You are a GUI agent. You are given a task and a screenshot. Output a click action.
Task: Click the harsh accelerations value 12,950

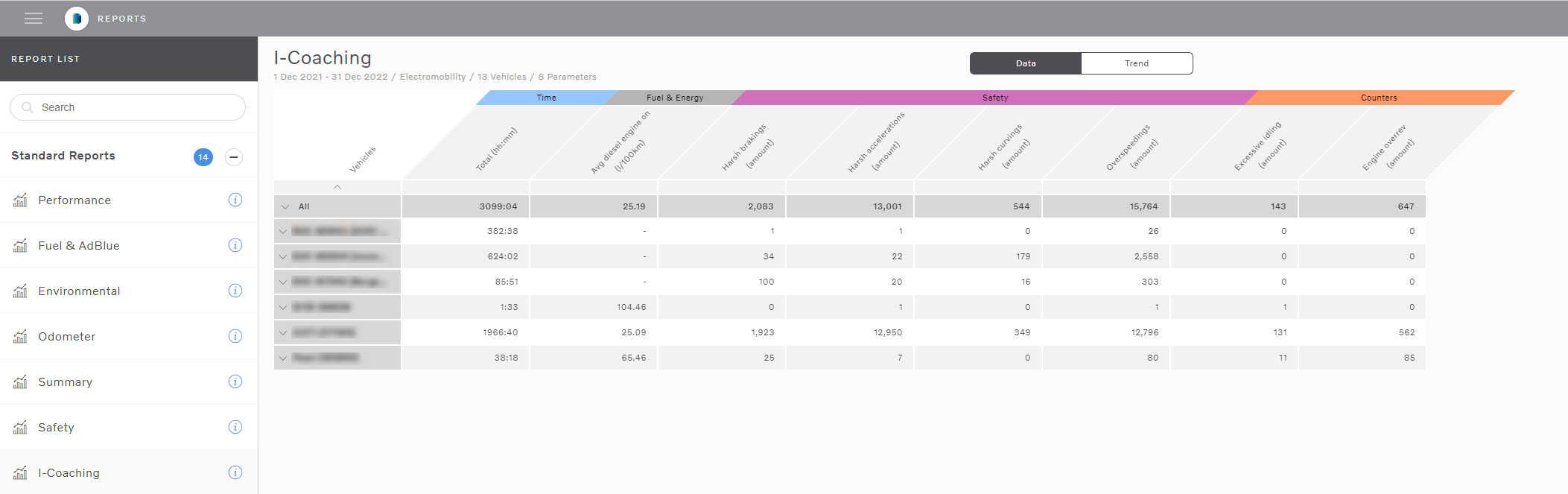pyautogui.click(x=888, y=332)
